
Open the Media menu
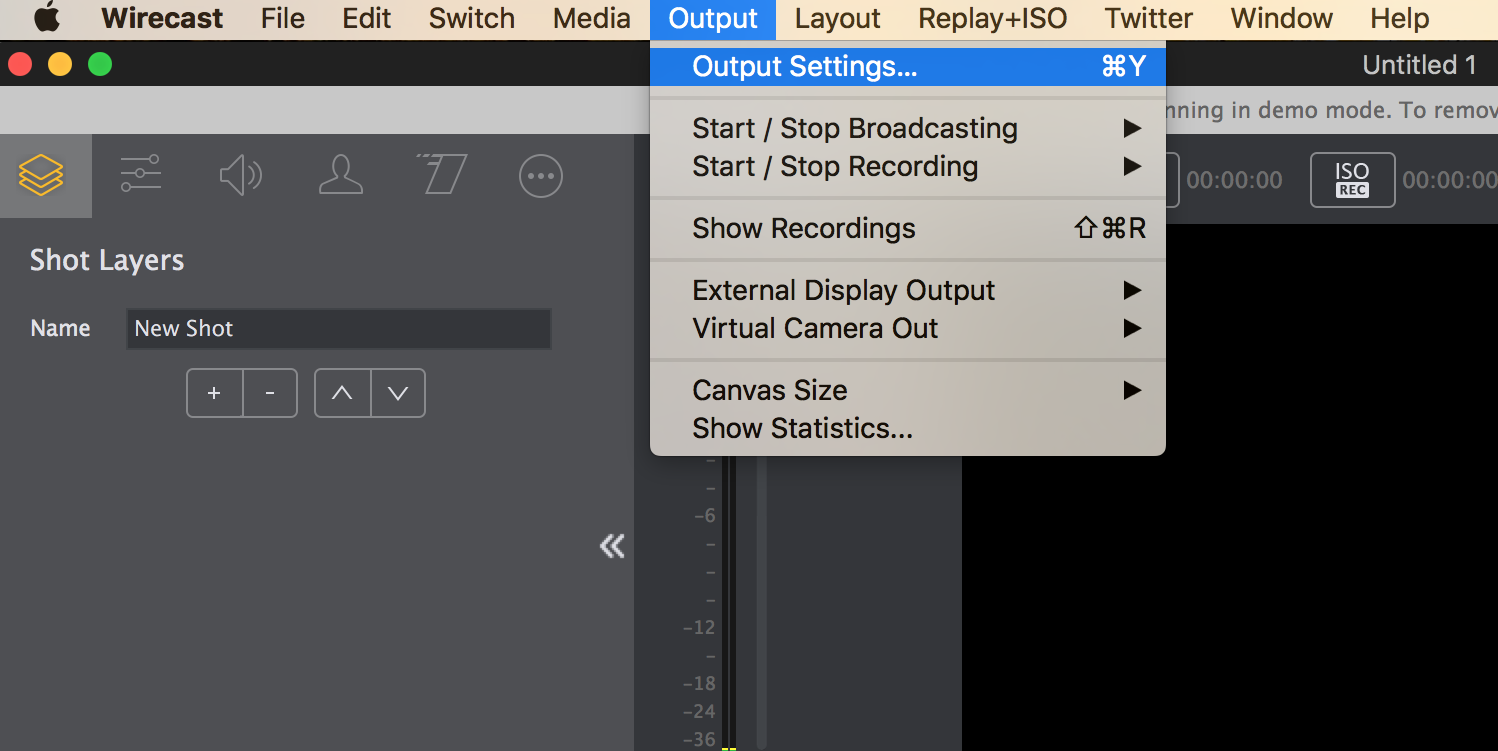pyautogui.click(x=592, y=18)
